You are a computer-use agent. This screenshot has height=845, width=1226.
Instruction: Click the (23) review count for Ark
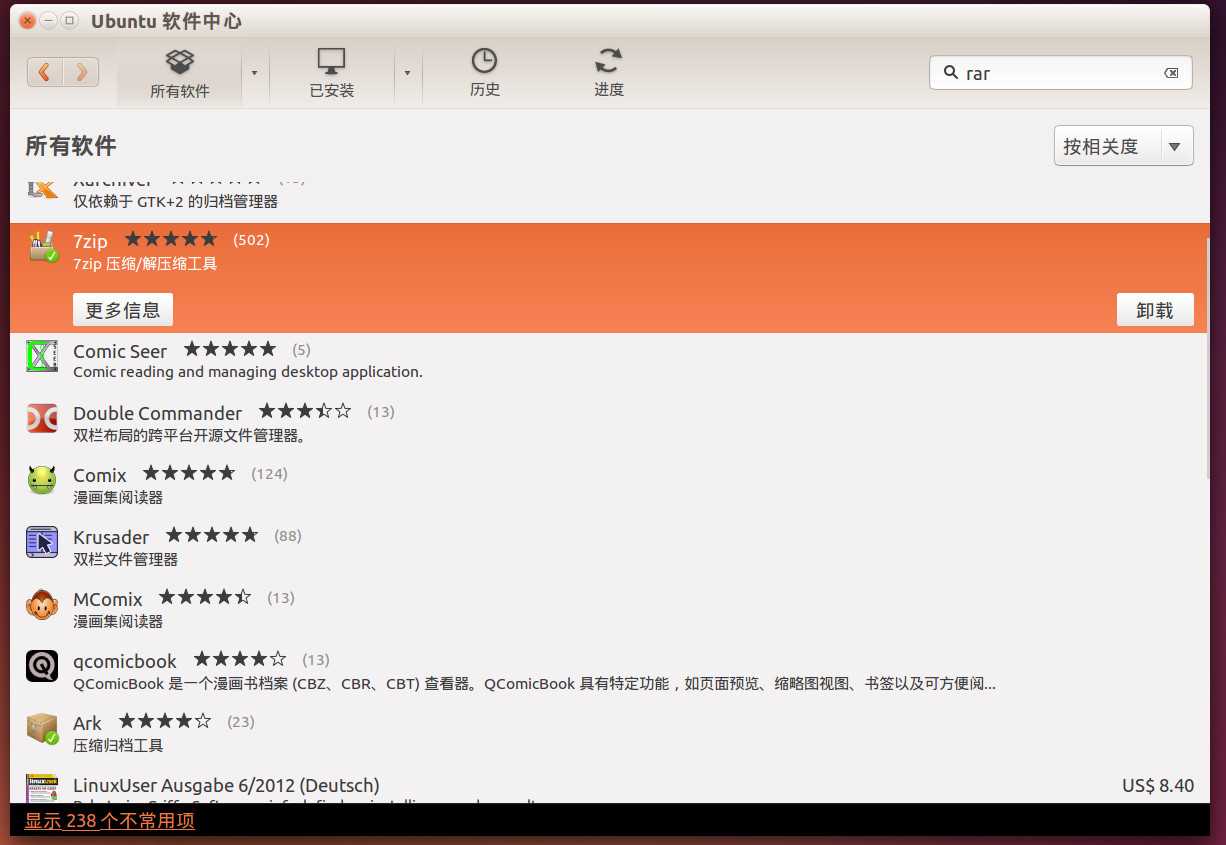241,721
